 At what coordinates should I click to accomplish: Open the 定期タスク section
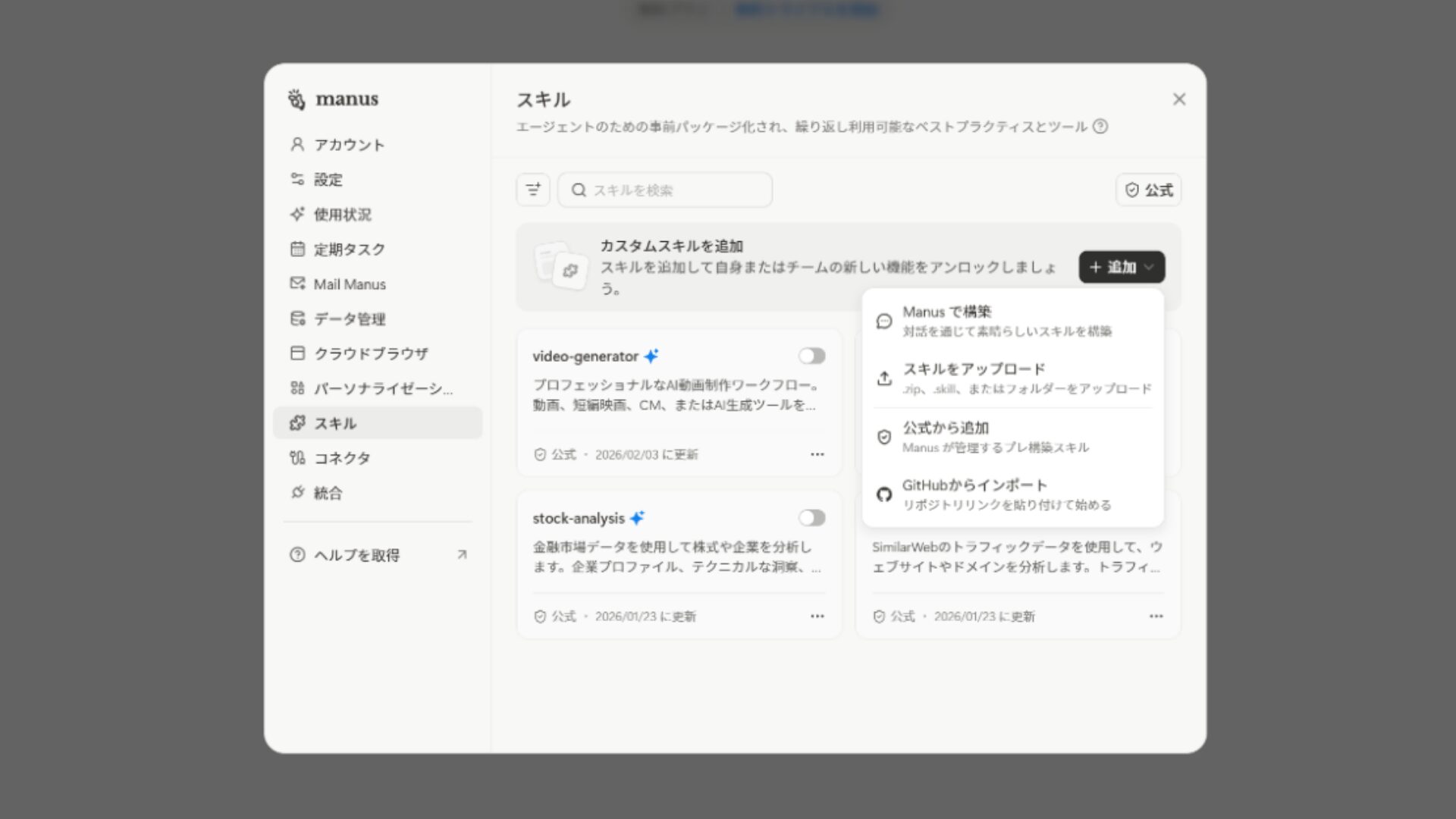click(x=349, y=249)
